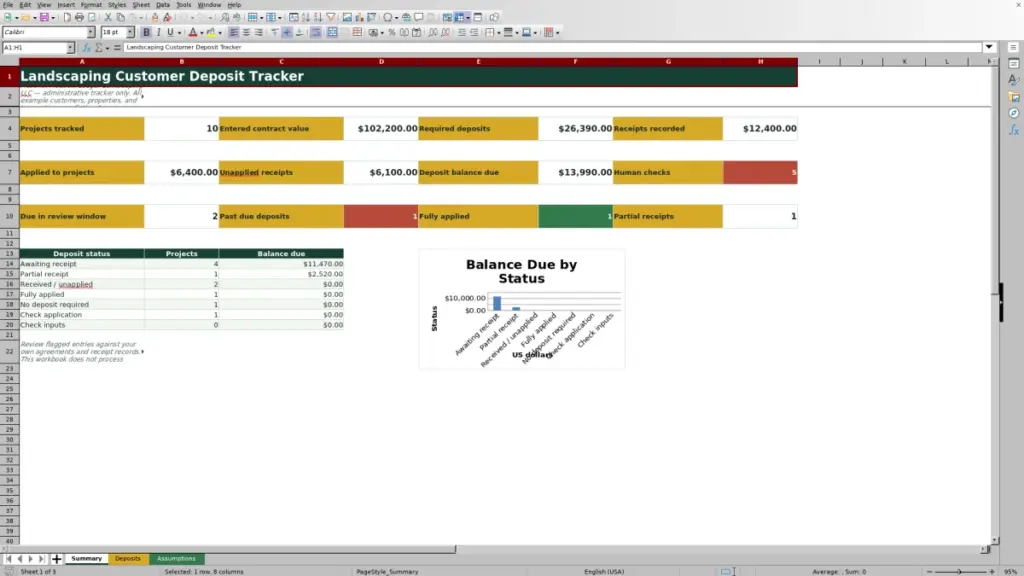This screenshot has height=576, width=1024.
Task: Select the Balance Due by Status chart
Action: tap(522, 309)
